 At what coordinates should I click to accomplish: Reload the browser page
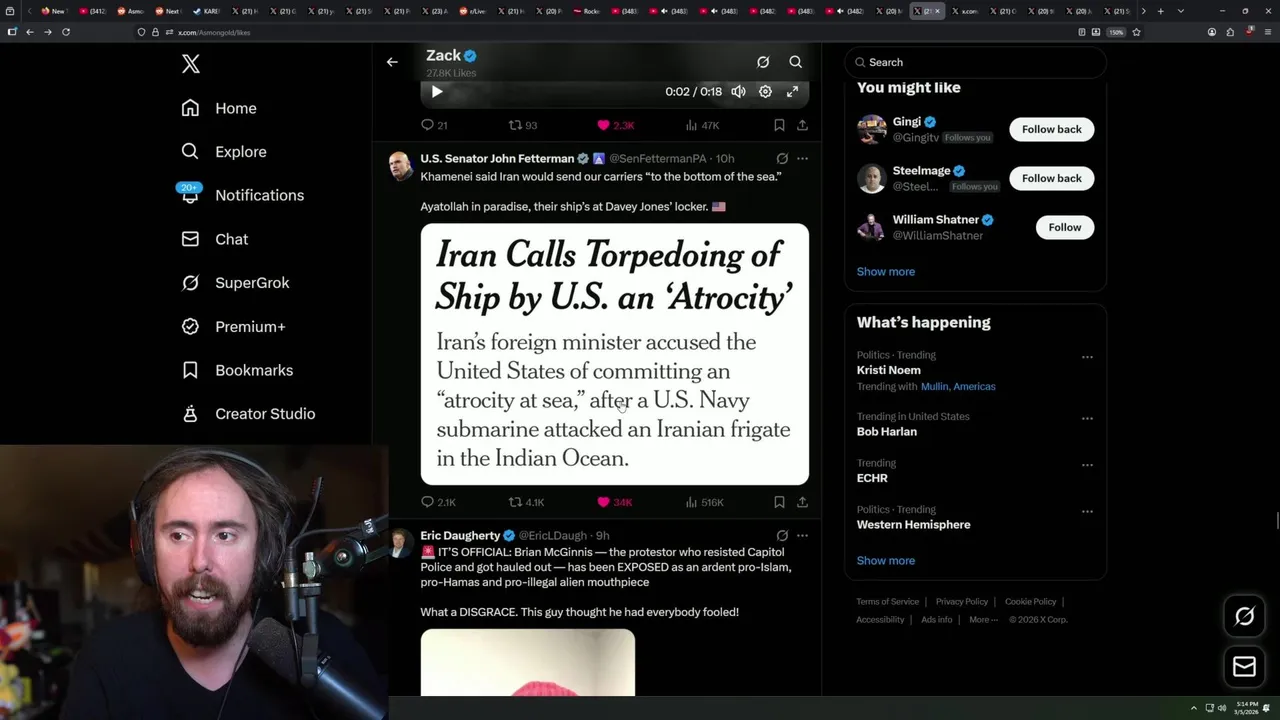click(x=66, y=32)
